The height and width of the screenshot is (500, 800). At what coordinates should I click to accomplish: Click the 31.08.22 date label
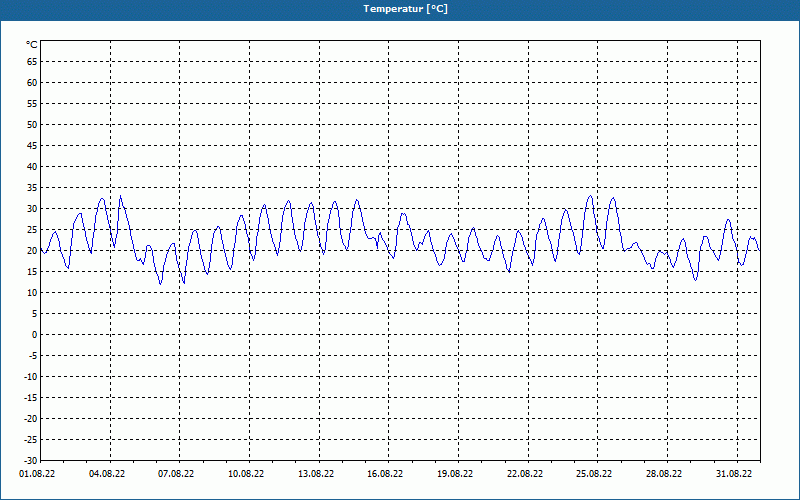(733, 474)
